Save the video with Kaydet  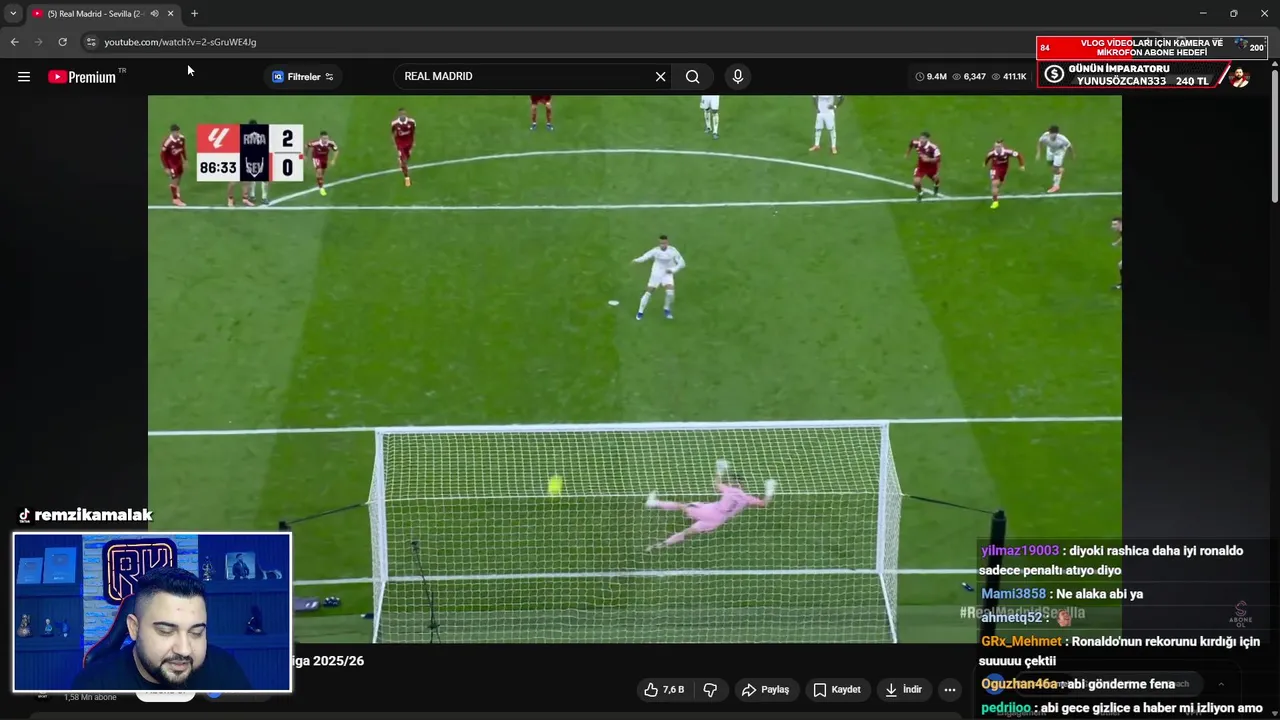coord(837,690)
